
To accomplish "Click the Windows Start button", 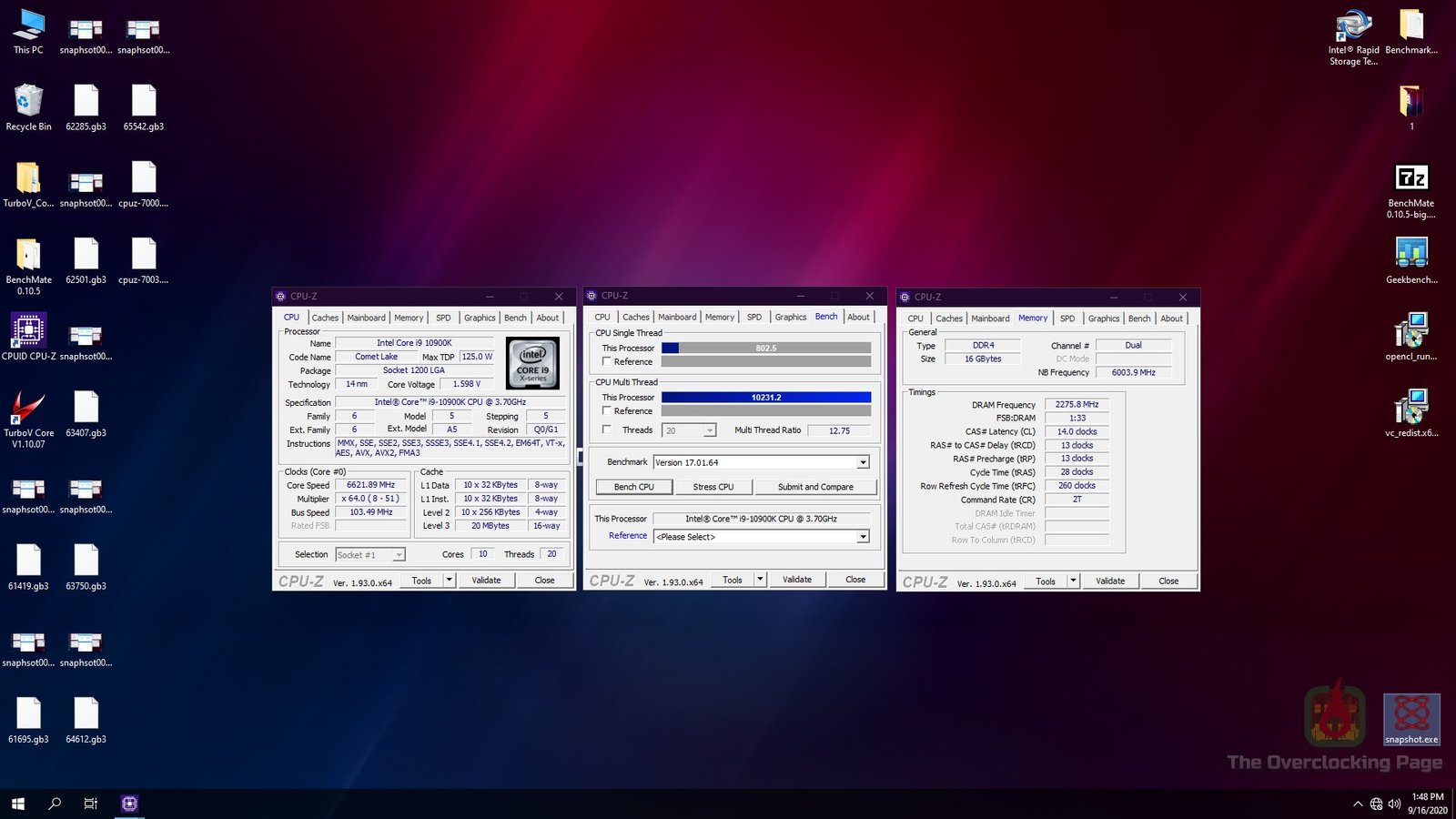I will coord(16,804).
